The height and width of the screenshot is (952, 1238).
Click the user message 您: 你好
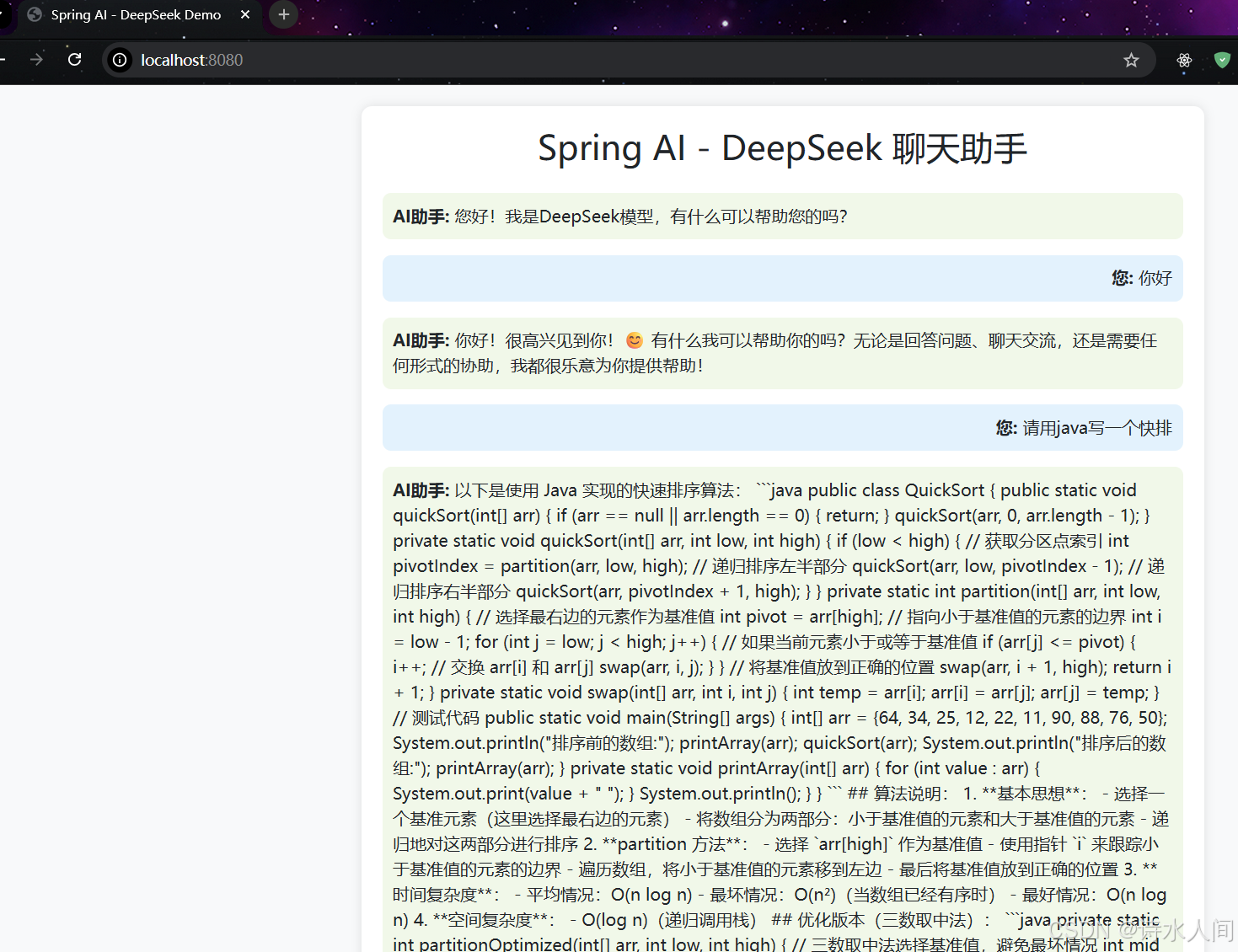[782, 278]
